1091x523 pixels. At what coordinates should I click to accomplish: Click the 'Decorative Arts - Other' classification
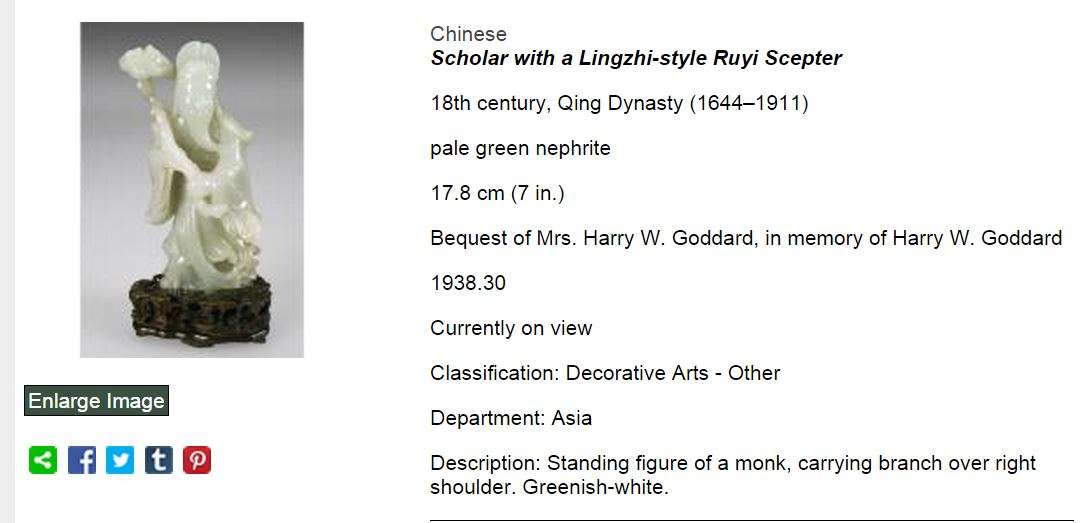673,373
